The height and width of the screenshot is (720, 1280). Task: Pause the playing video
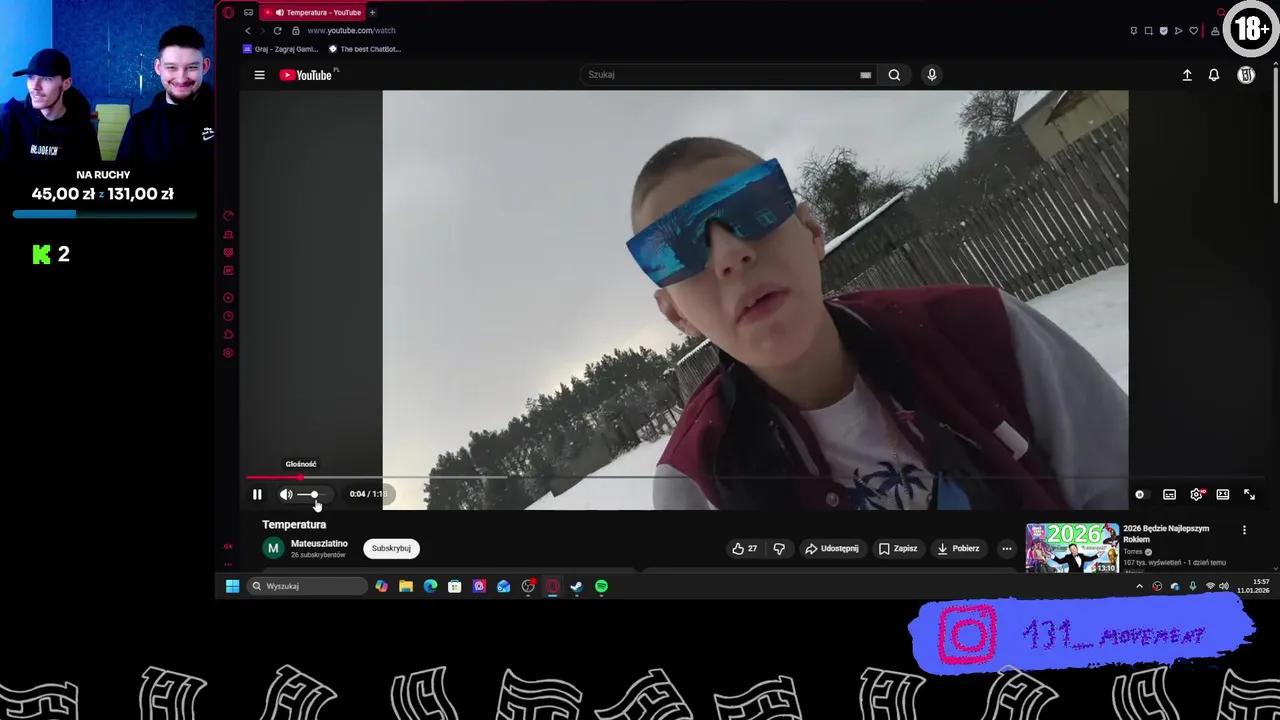[257, 494]
